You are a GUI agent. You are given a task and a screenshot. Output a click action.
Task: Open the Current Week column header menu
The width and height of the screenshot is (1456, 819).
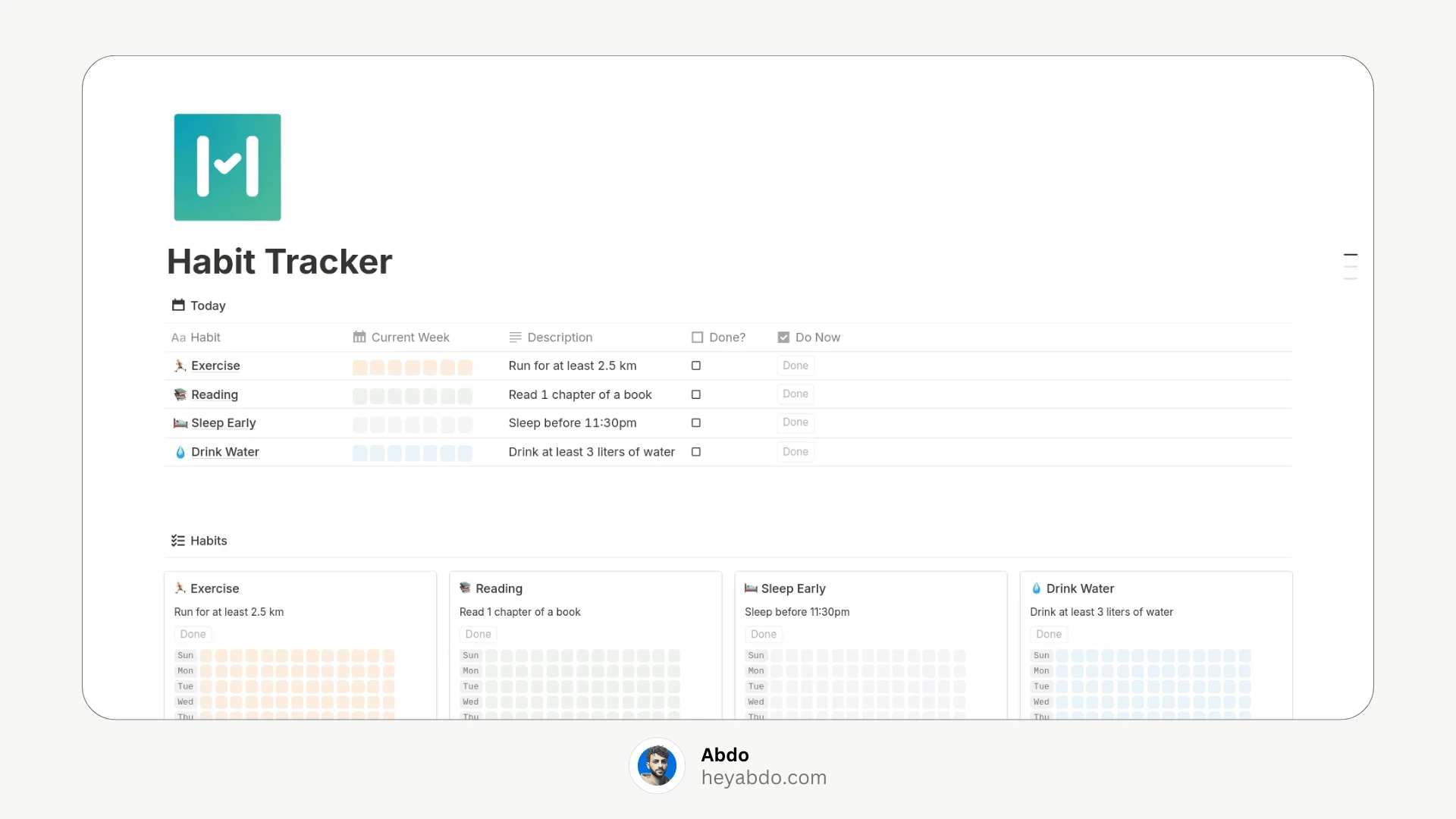click(401, 337)
